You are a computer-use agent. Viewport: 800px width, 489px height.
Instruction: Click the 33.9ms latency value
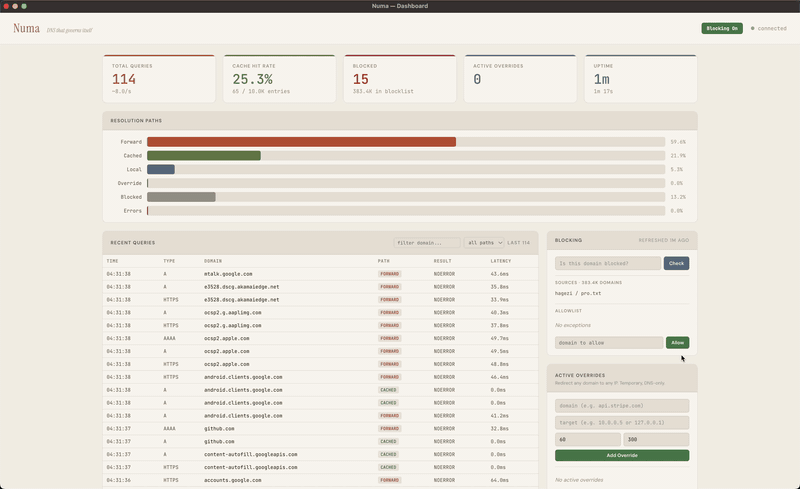tap(499, 300)
